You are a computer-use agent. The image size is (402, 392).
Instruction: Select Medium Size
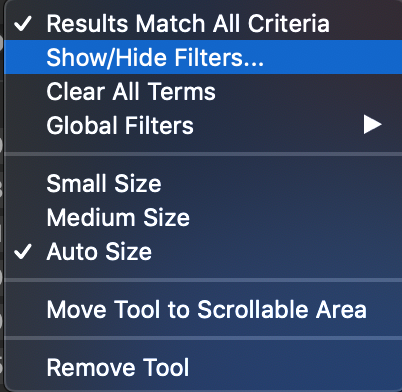point(203,217)
